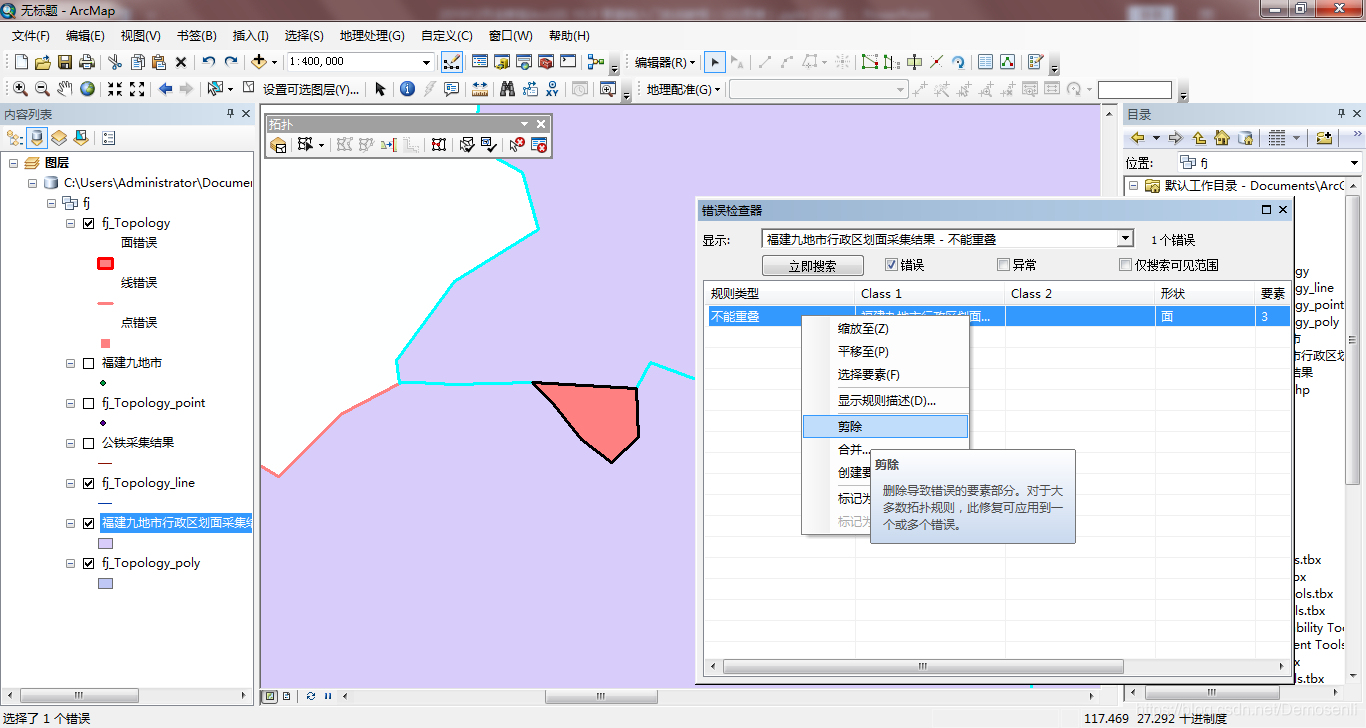Select the Edit tool arrow on Editor toolbar
1366x728 pixels.
(x=714, y=62)
